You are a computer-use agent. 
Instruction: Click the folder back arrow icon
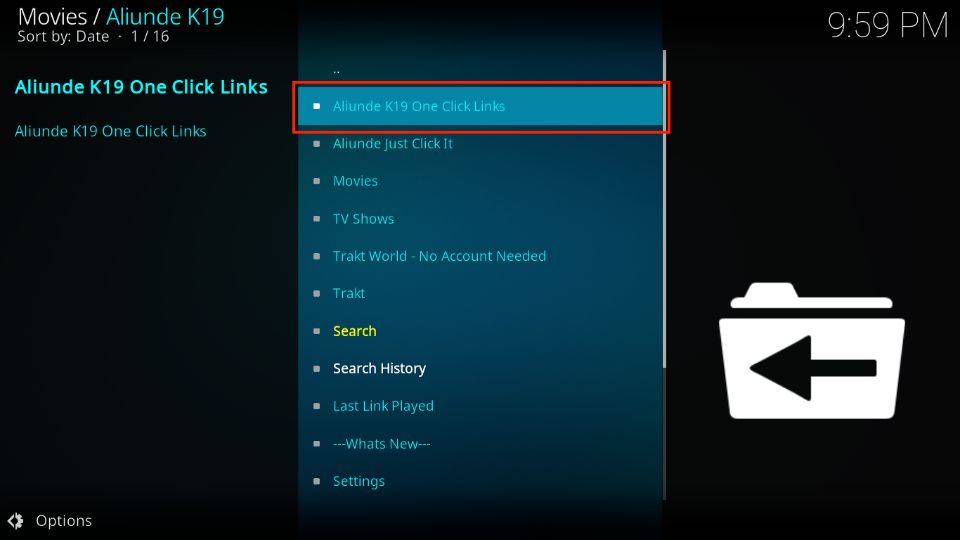click(811, 351)
